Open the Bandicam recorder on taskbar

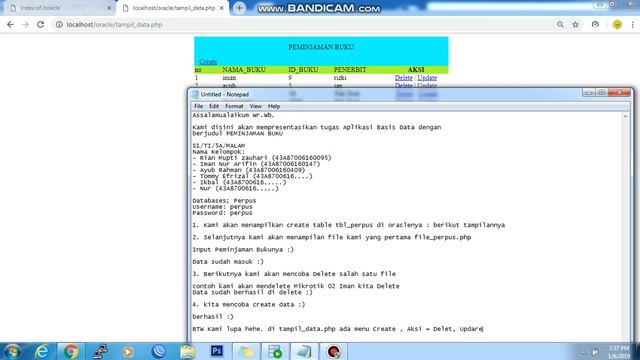coord(333,351)
